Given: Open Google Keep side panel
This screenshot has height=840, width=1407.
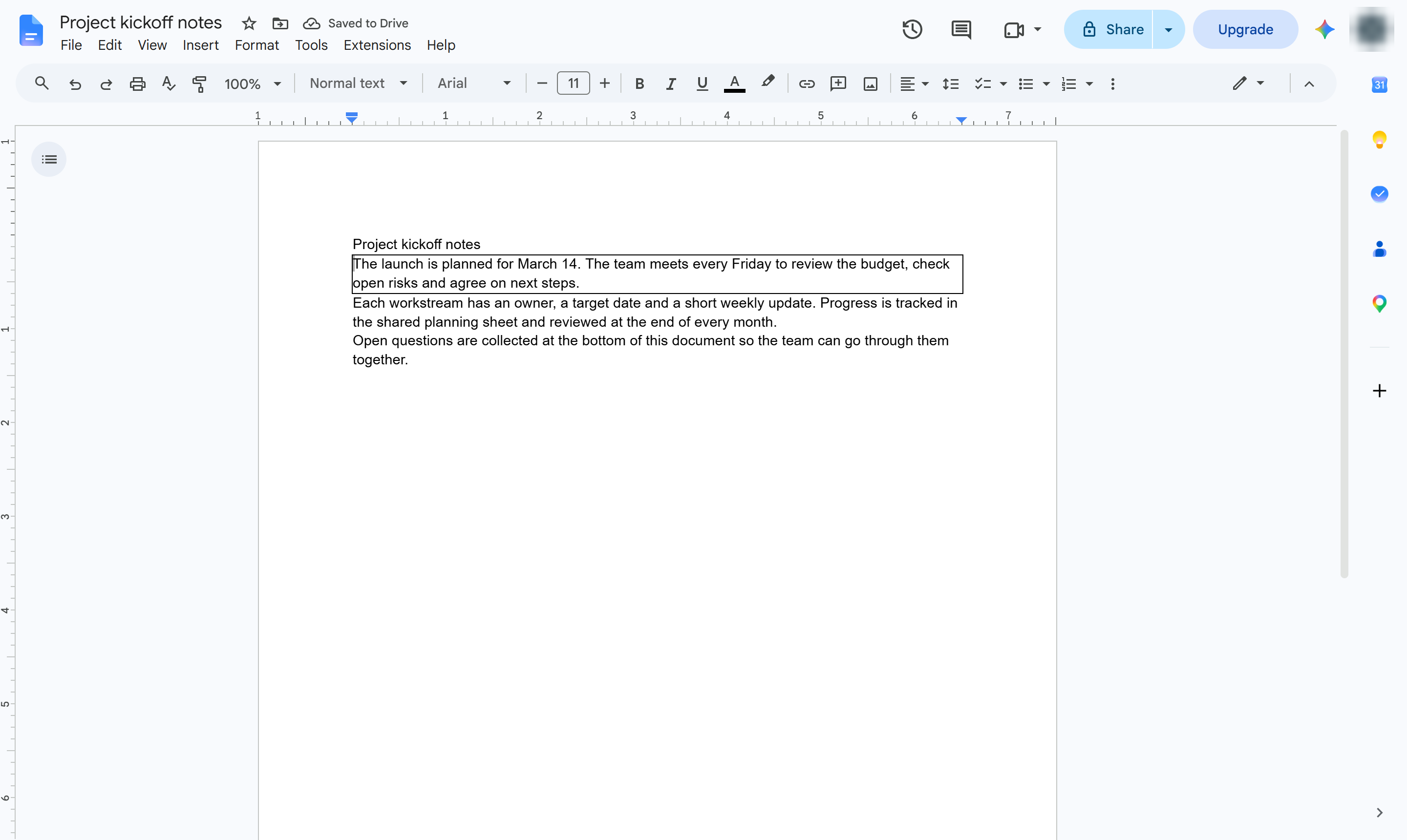Looking at the screenshot, I should click(x=1379, y=139).
